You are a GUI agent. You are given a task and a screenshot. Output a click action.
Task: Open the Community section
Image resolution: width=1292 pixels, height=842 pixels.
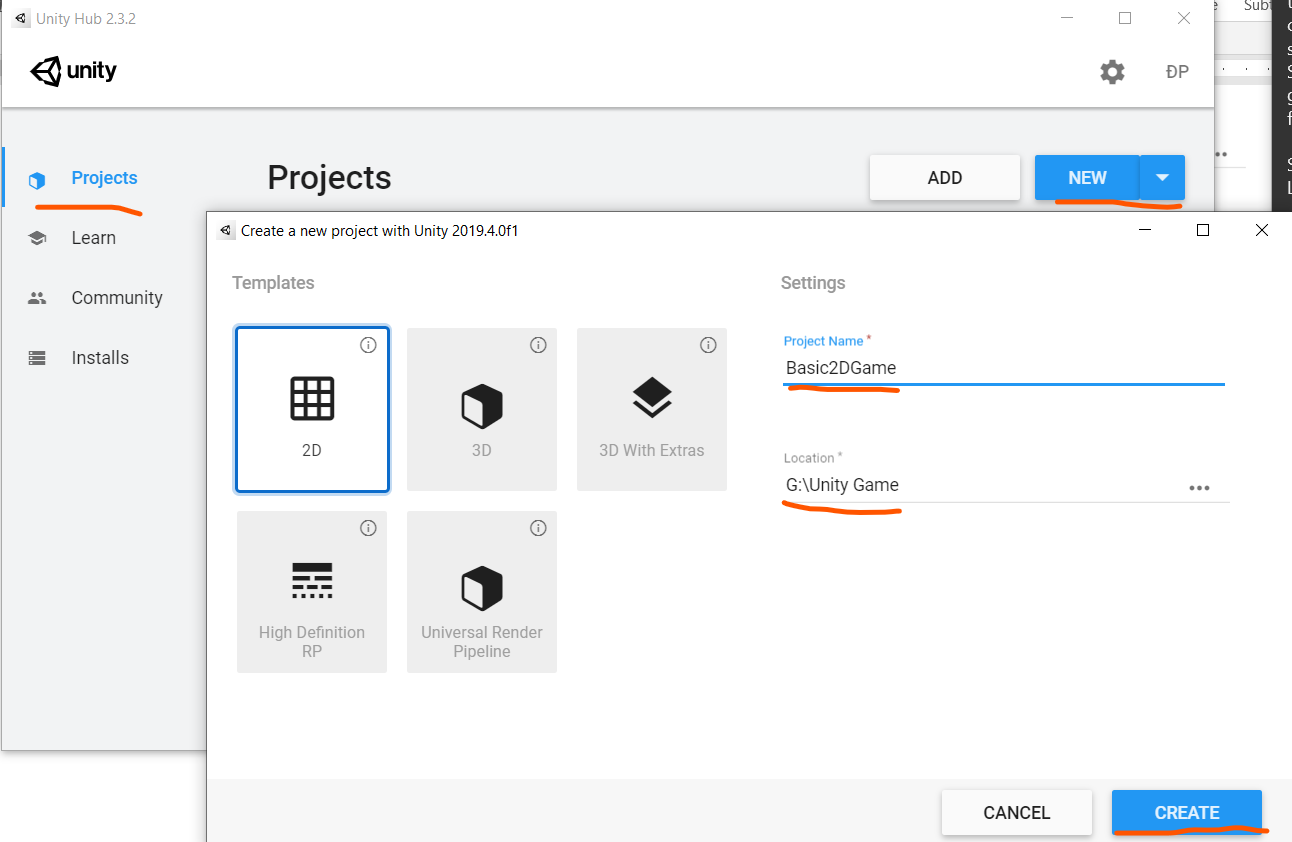coord(116,298)
